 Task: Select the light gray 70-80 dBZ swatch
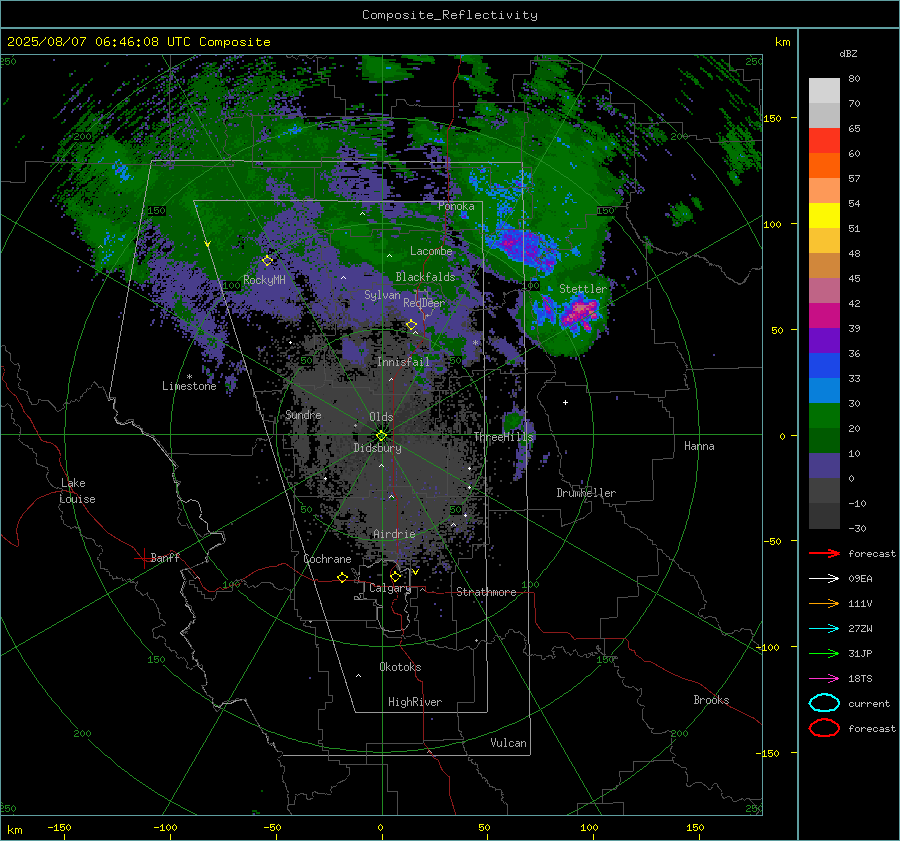[x=824, y=91]
